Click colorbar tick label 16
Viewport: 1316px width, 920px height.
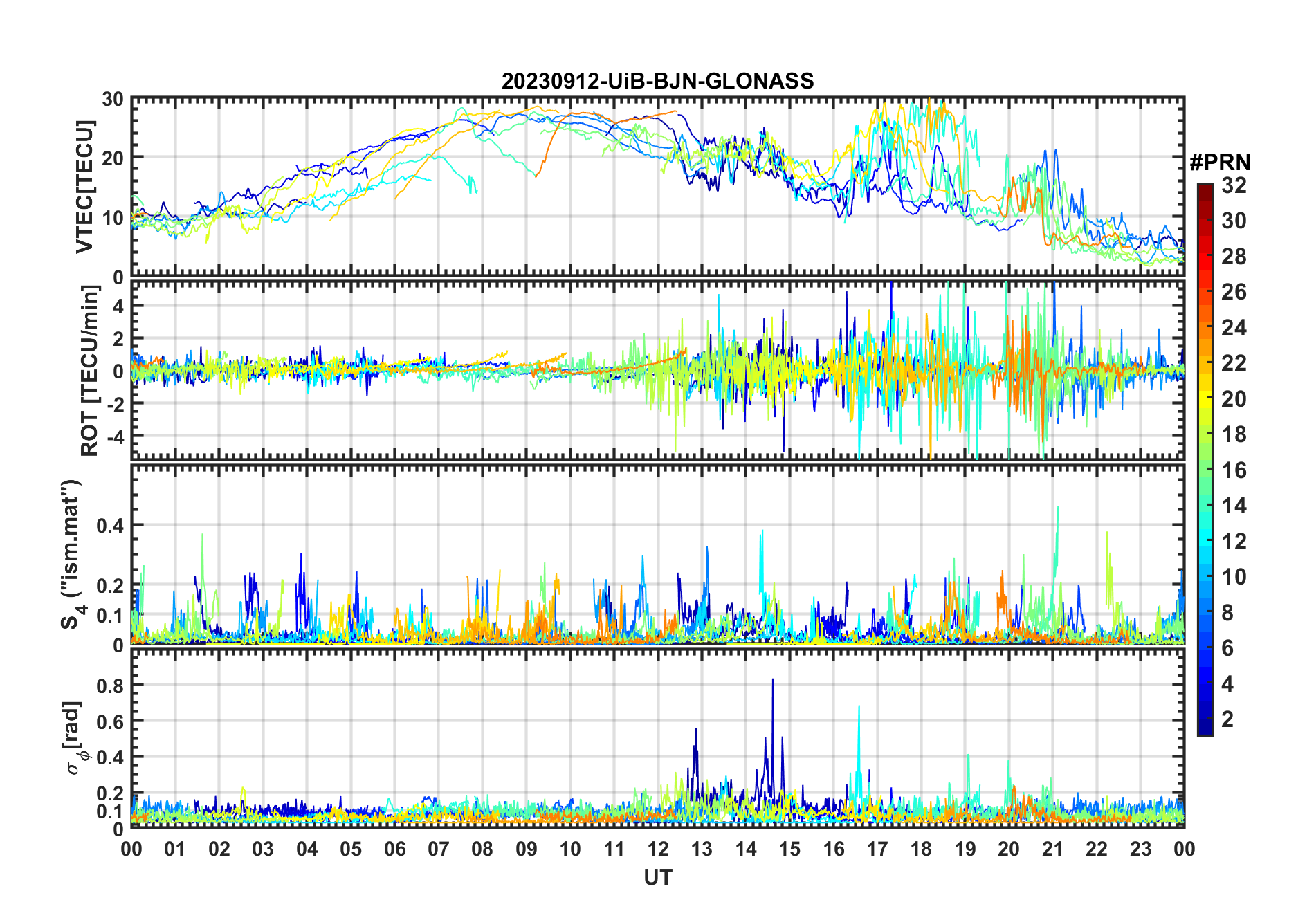[x=1233, y=470]
